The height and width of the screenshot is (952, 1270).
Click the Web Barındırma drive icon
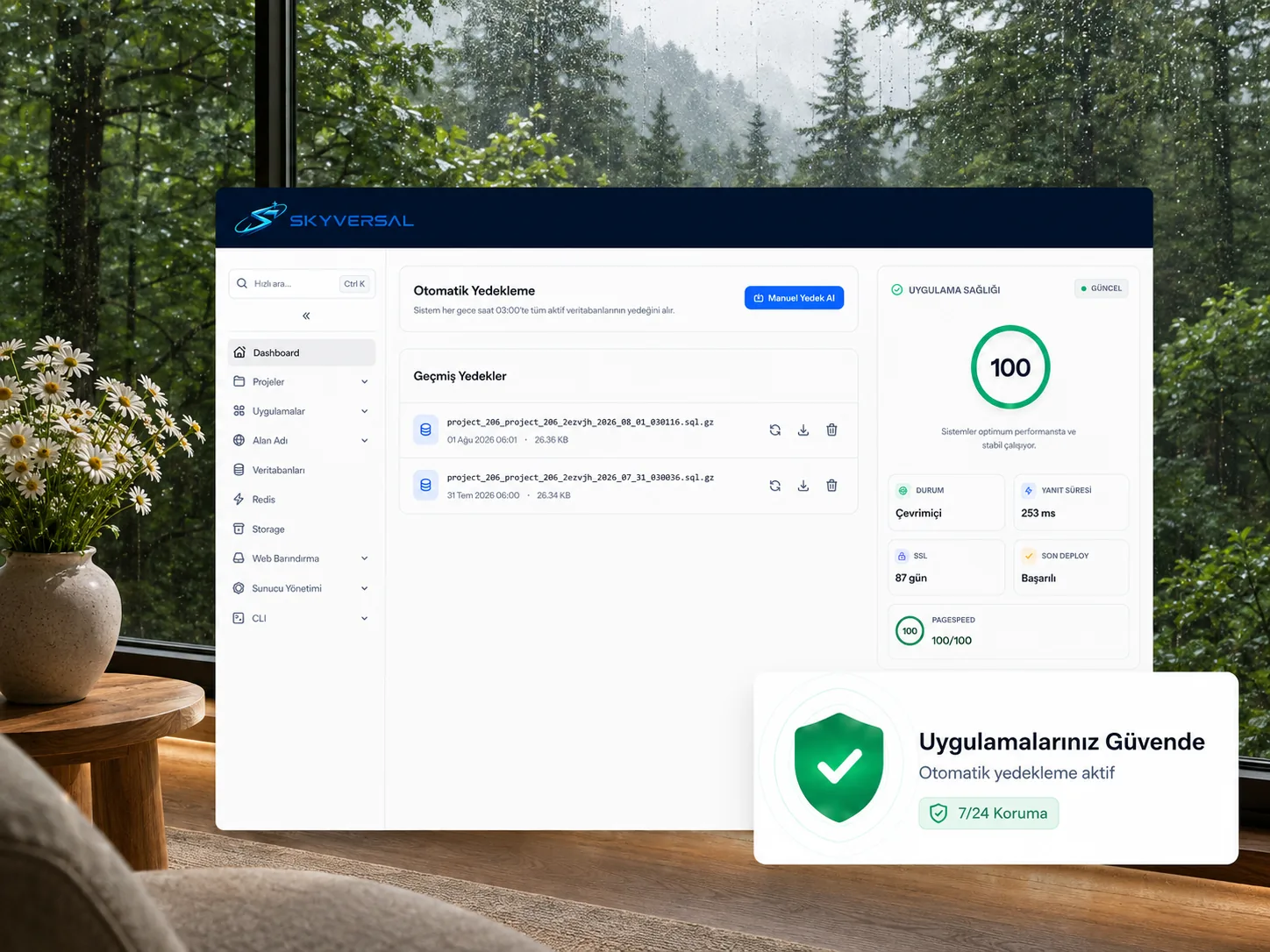click(x=239, y=558)
